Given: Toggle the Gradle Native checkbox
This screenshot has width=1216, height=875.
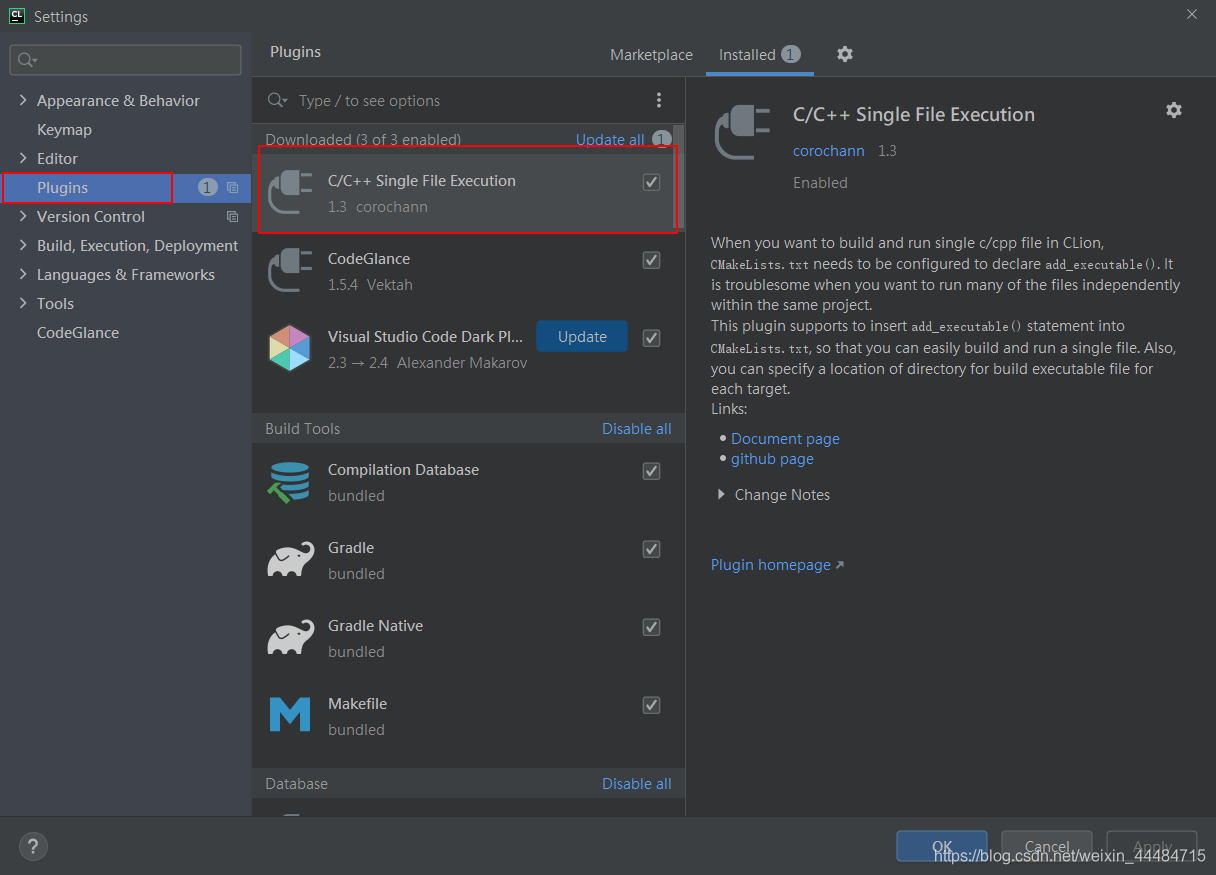Looking at the screenshot, I should coord(651,627).
